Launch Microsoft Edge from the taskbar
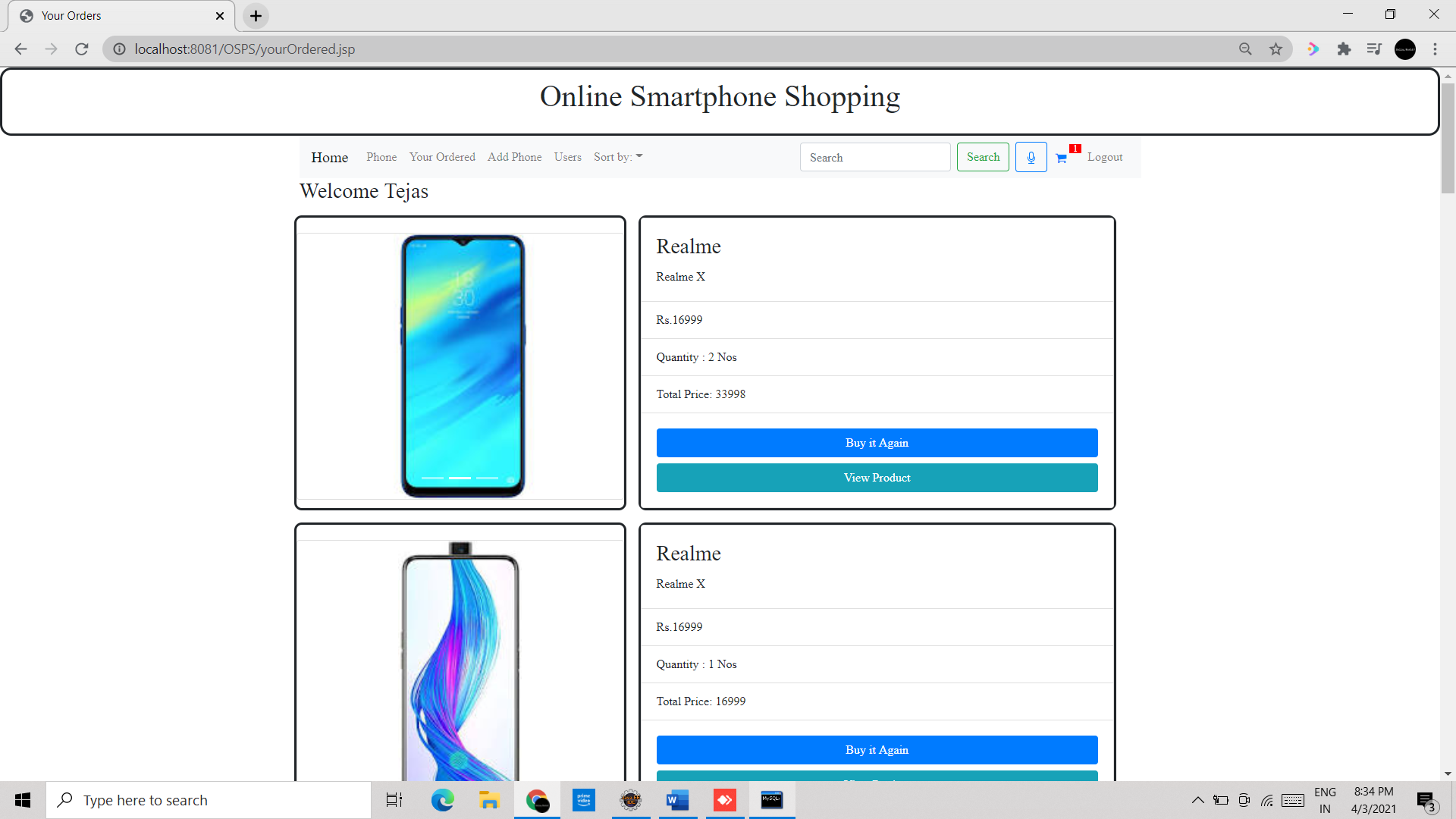Screen dimensions: 1456x819 pyautogui.click(x=442, y=800)
